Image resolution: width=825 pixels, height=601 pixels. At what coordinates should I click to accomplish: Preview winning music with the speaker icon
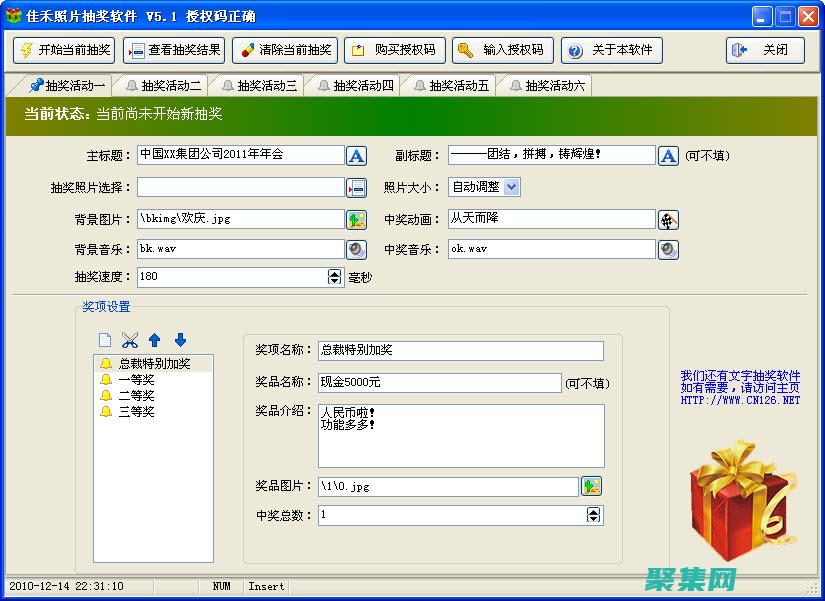[x=668, y=249]
